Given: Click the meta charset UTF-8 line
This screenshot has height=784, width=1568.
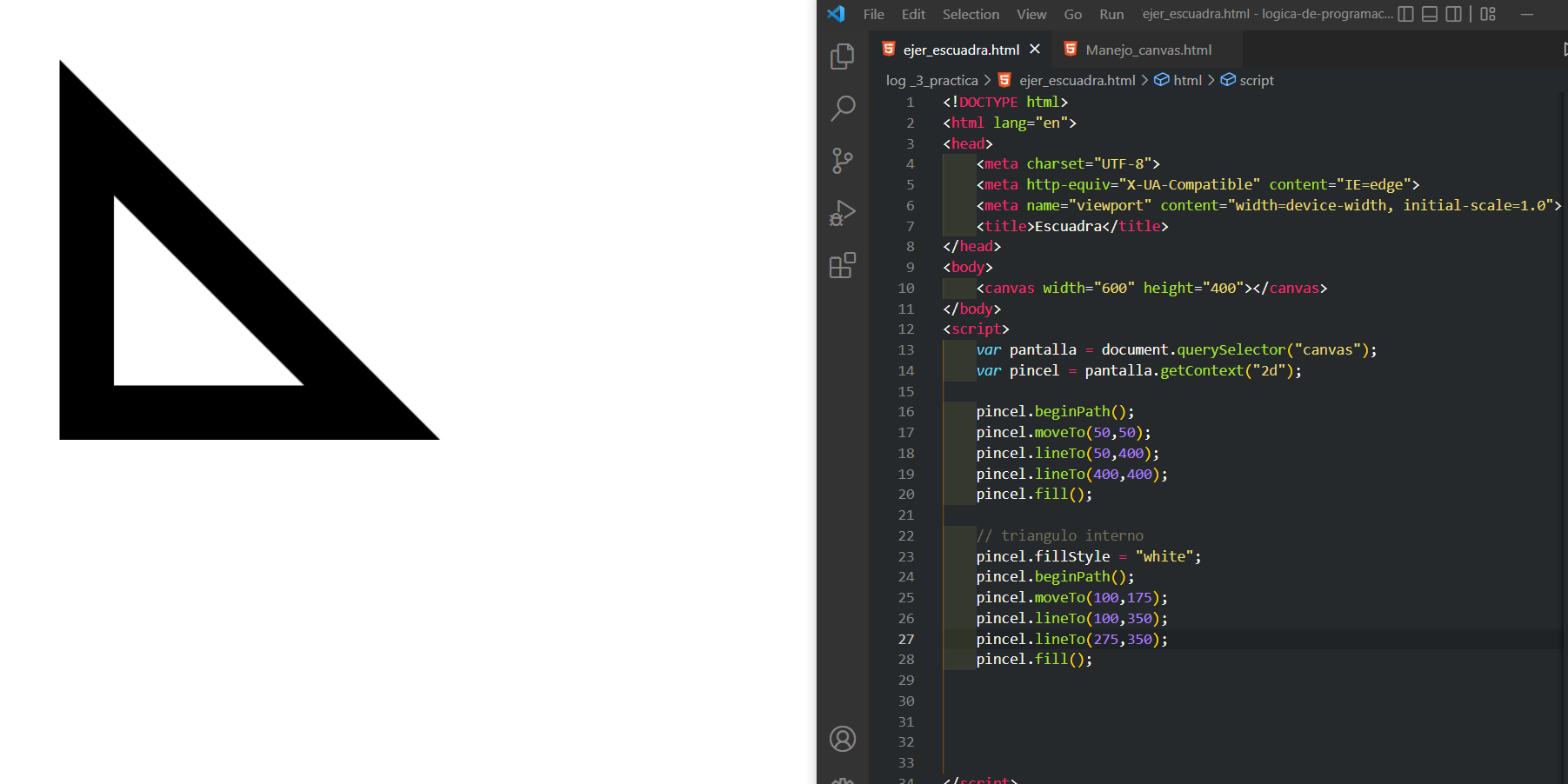Looking at the screenshot, I should 1068,163.
